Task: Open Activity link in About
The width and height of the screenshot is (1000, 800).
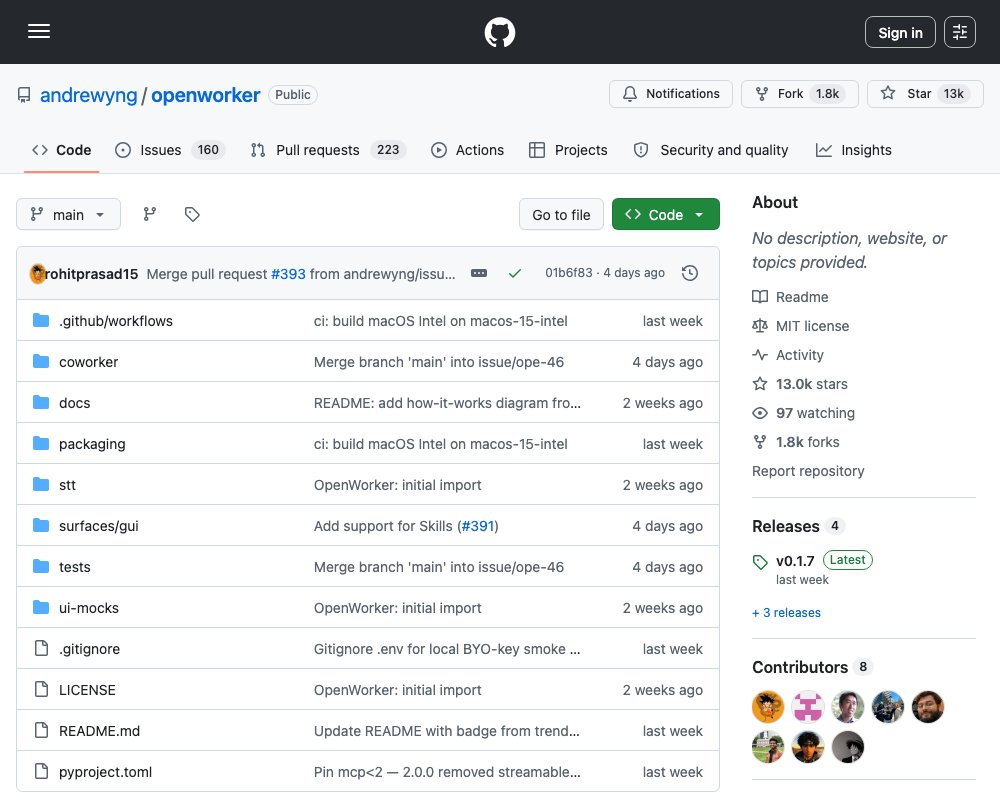Action: tap(799, 355)
